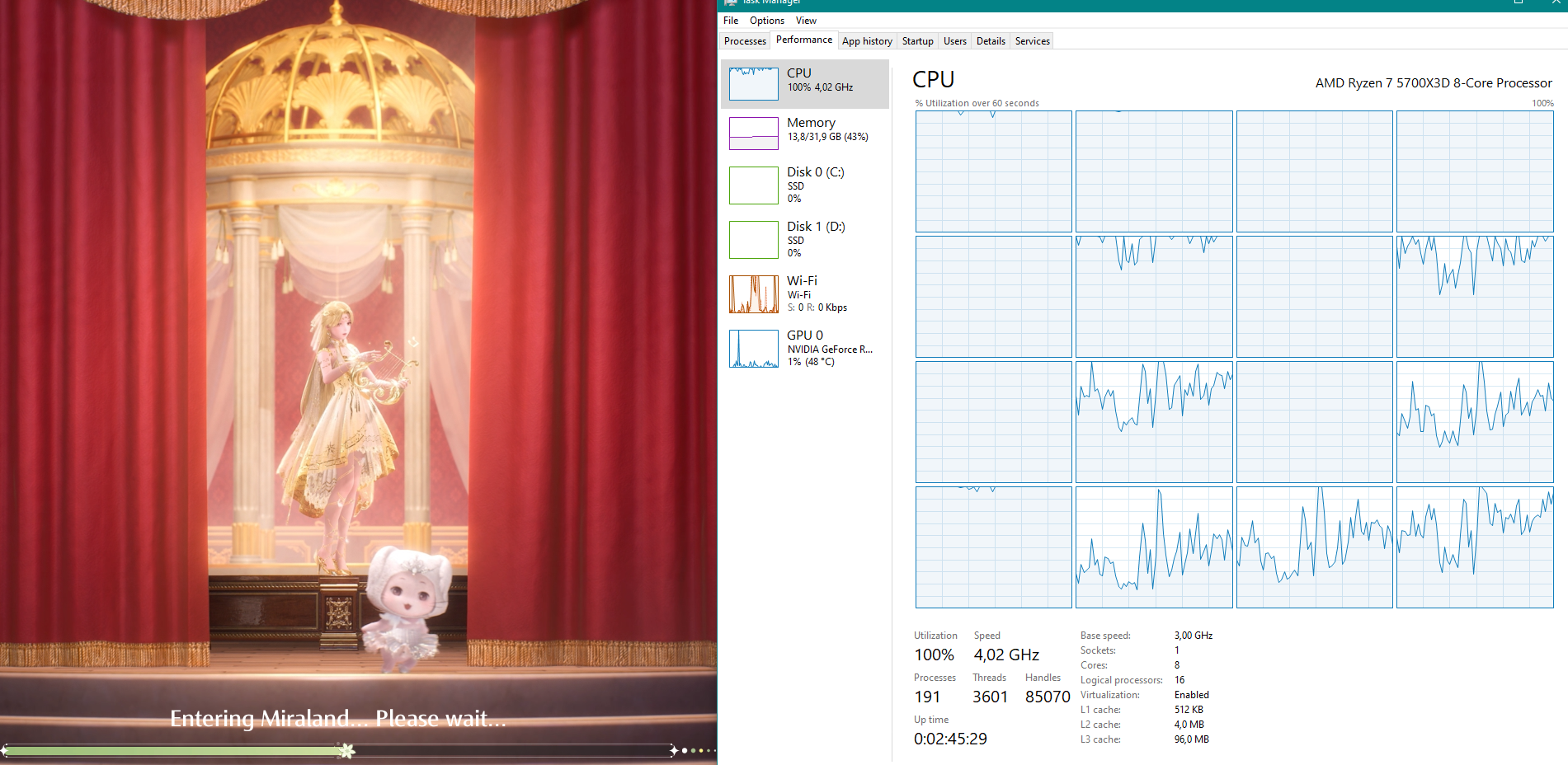Click the "Disk 0 (C:)" sidebar label

click(x=816, y=172)
